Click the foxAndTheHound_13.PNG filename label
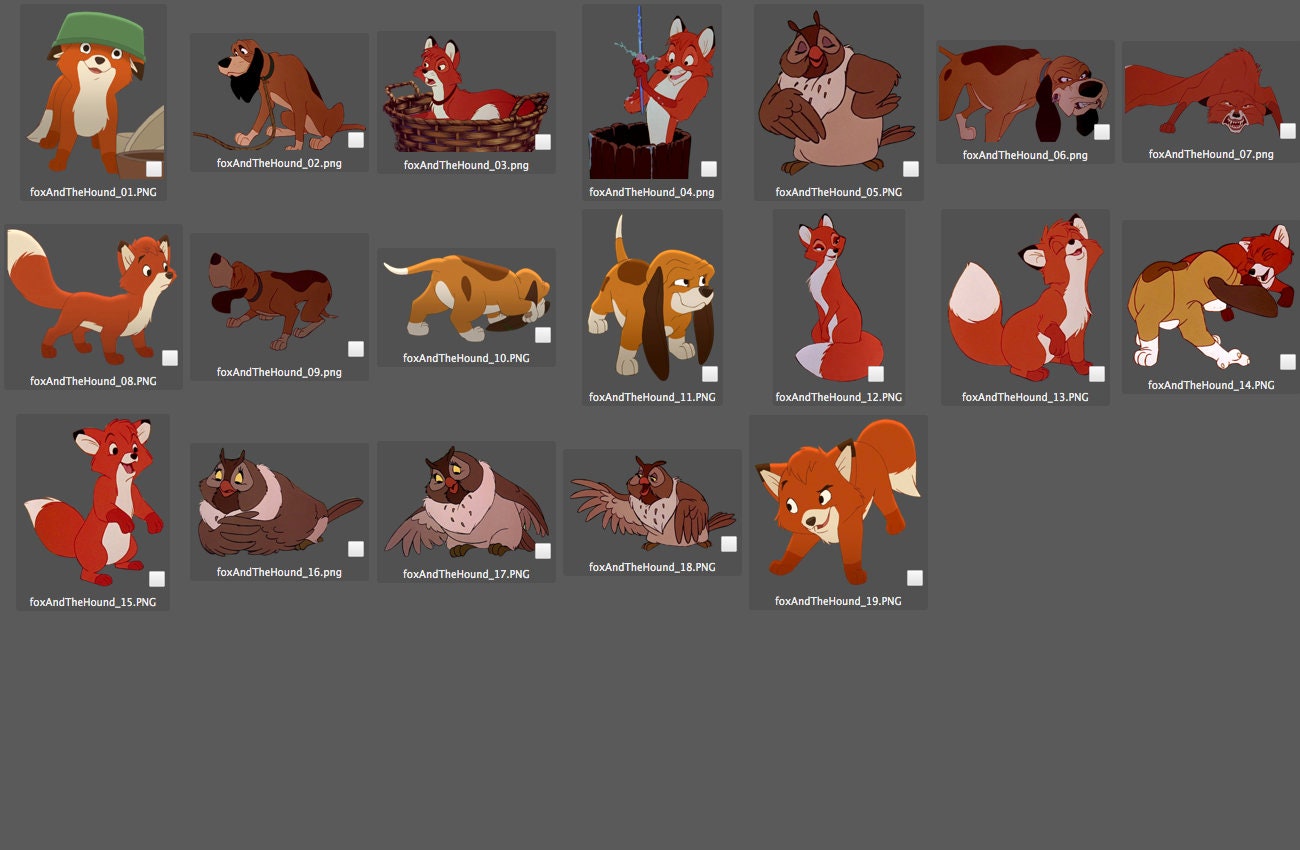This screenshot has width=1300, height=850. [x=1025, y=396]
